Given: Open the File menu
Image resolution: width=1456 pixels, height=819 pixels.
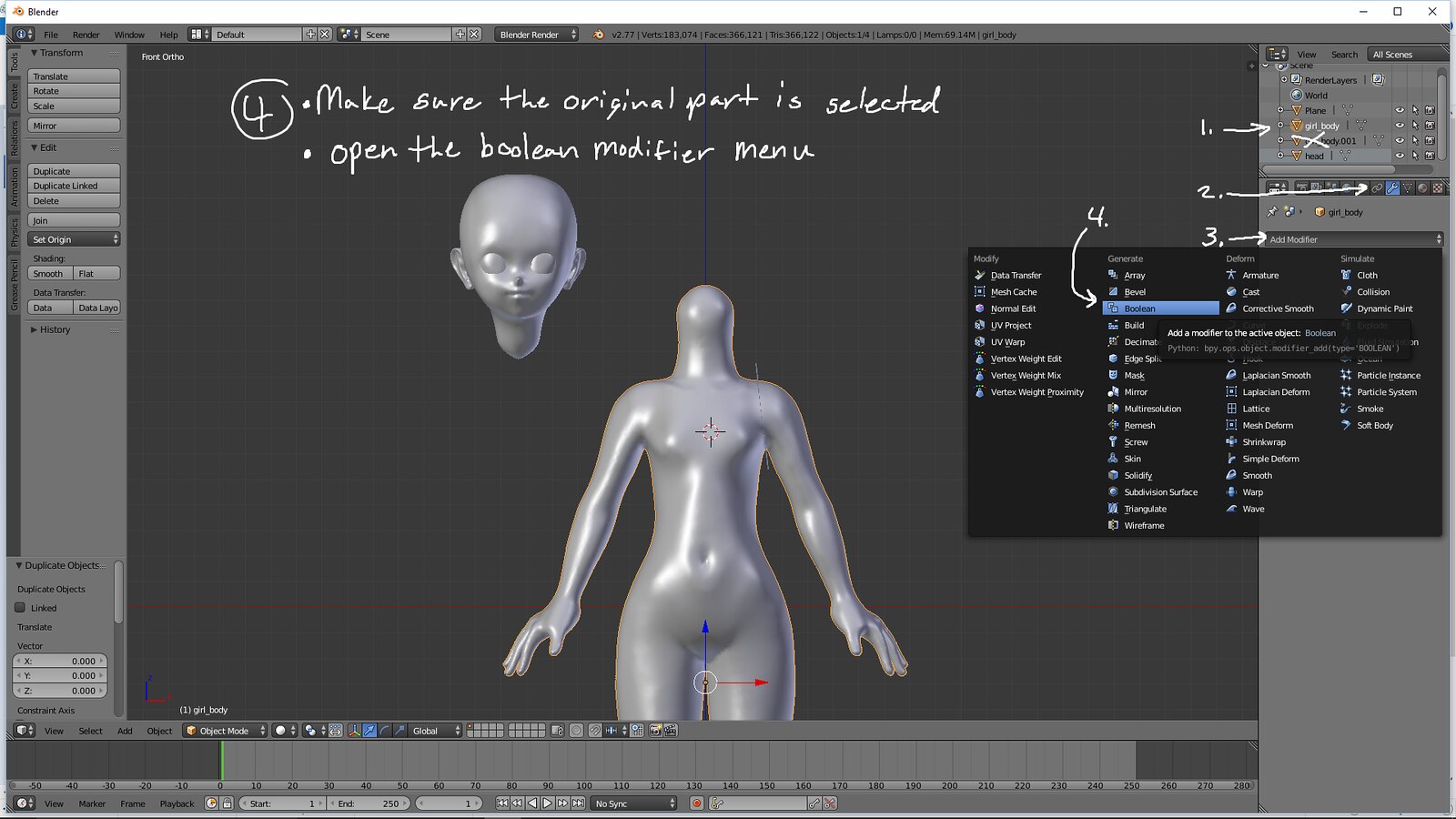Looking at the screenshot, I should point(51,35).
